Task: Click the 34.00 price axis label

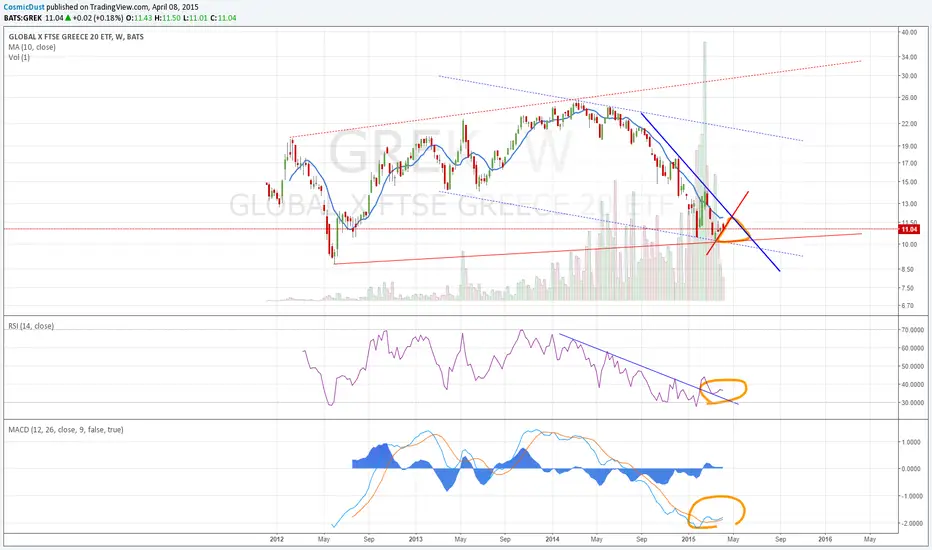Action: [x=909, y=57]
